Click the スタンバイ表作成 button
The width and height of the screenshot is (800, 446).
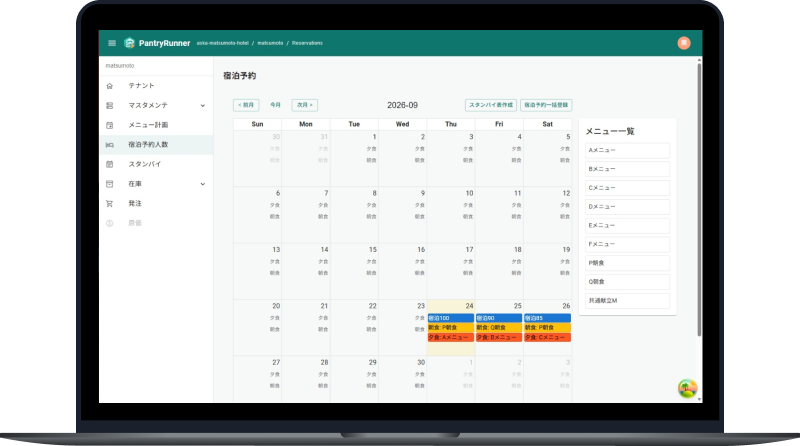[491, 105]
